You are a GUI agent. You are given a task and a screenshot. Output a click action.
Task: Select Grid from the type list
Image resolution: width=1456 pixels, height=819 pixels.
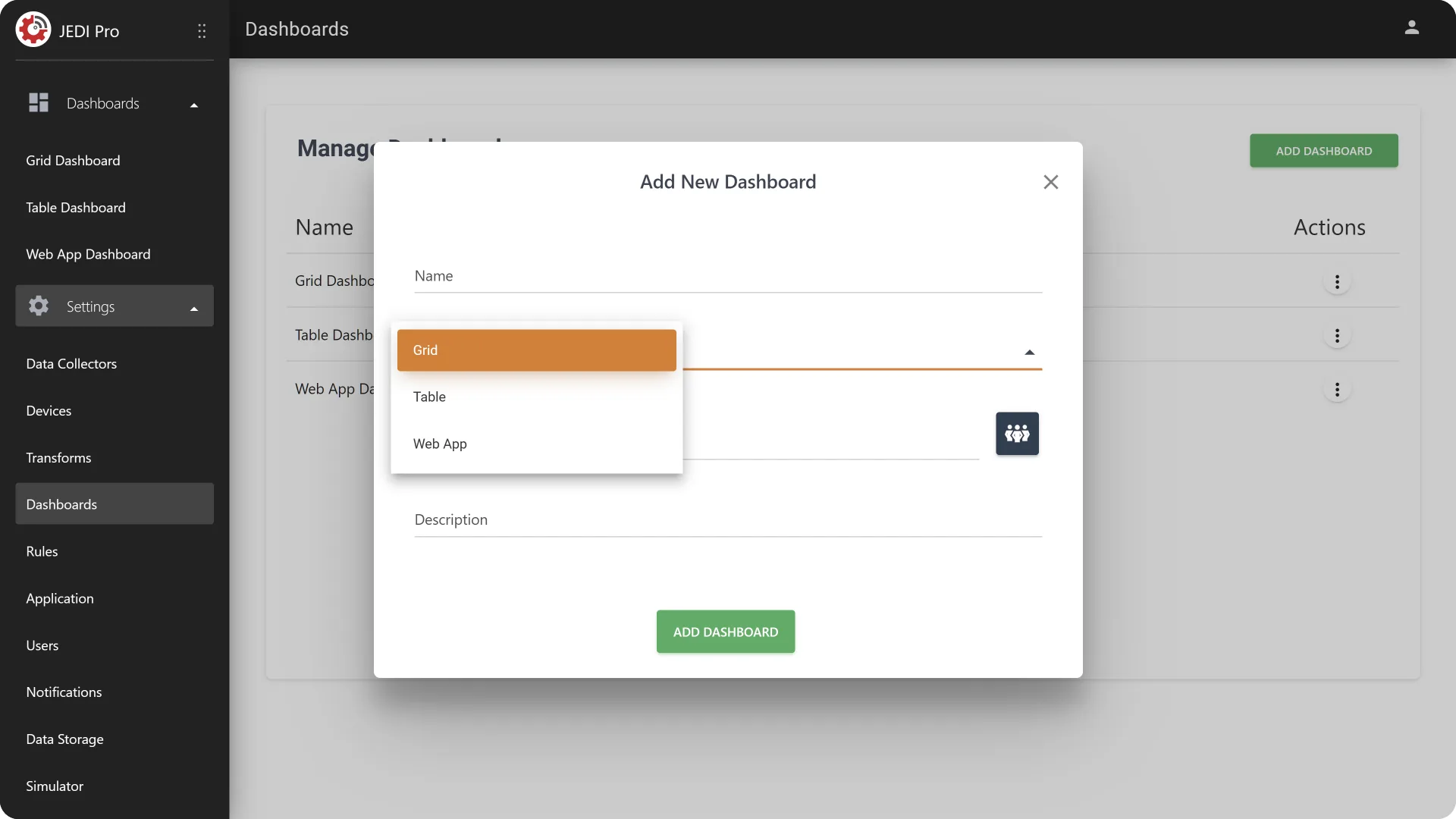point(536,350)
